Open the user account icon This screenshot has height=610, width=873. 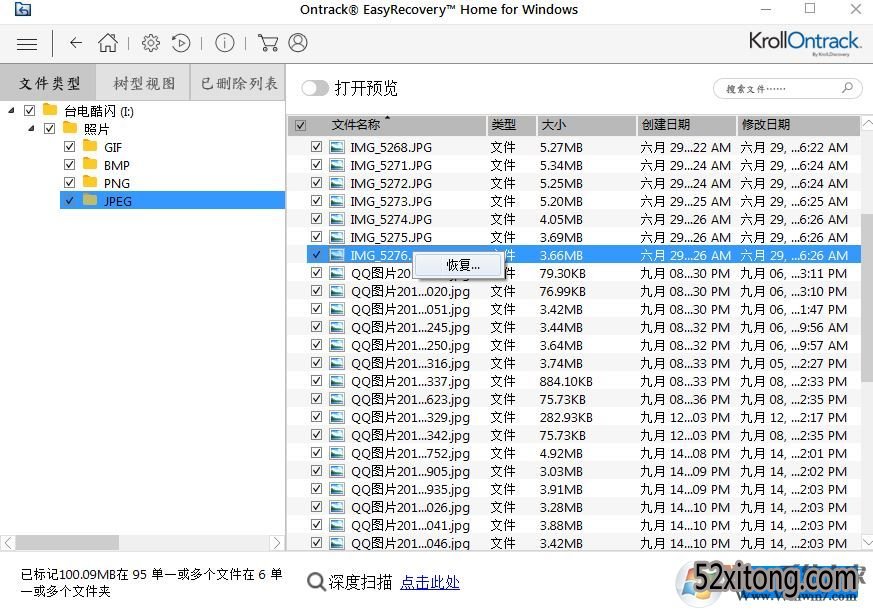pos(298,43)
